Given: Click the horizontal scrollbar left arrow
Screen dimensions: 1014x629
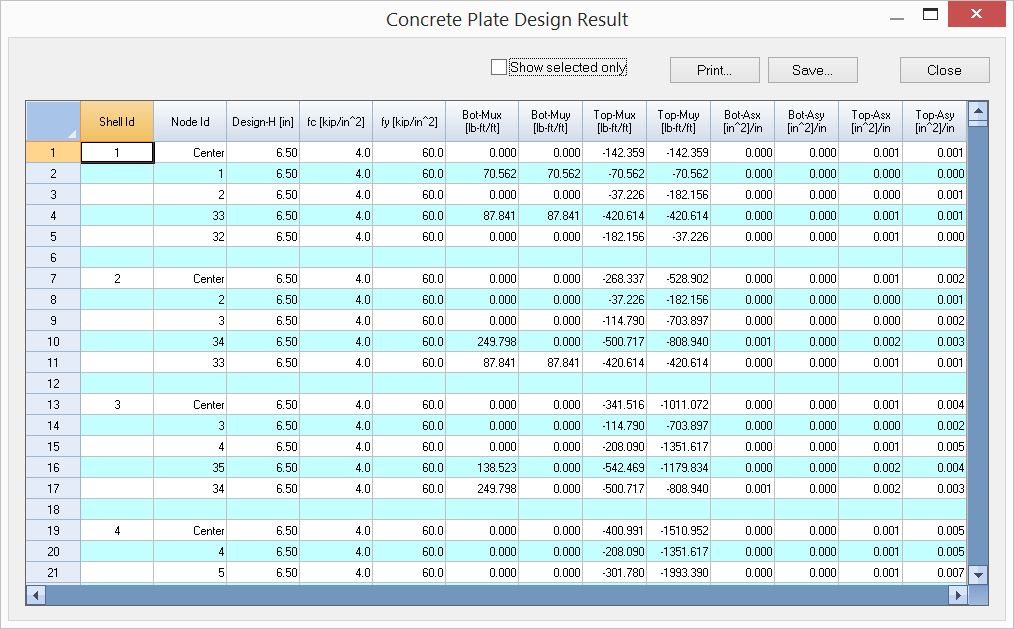Looking at the screenshot, I should tap(35, 596).
